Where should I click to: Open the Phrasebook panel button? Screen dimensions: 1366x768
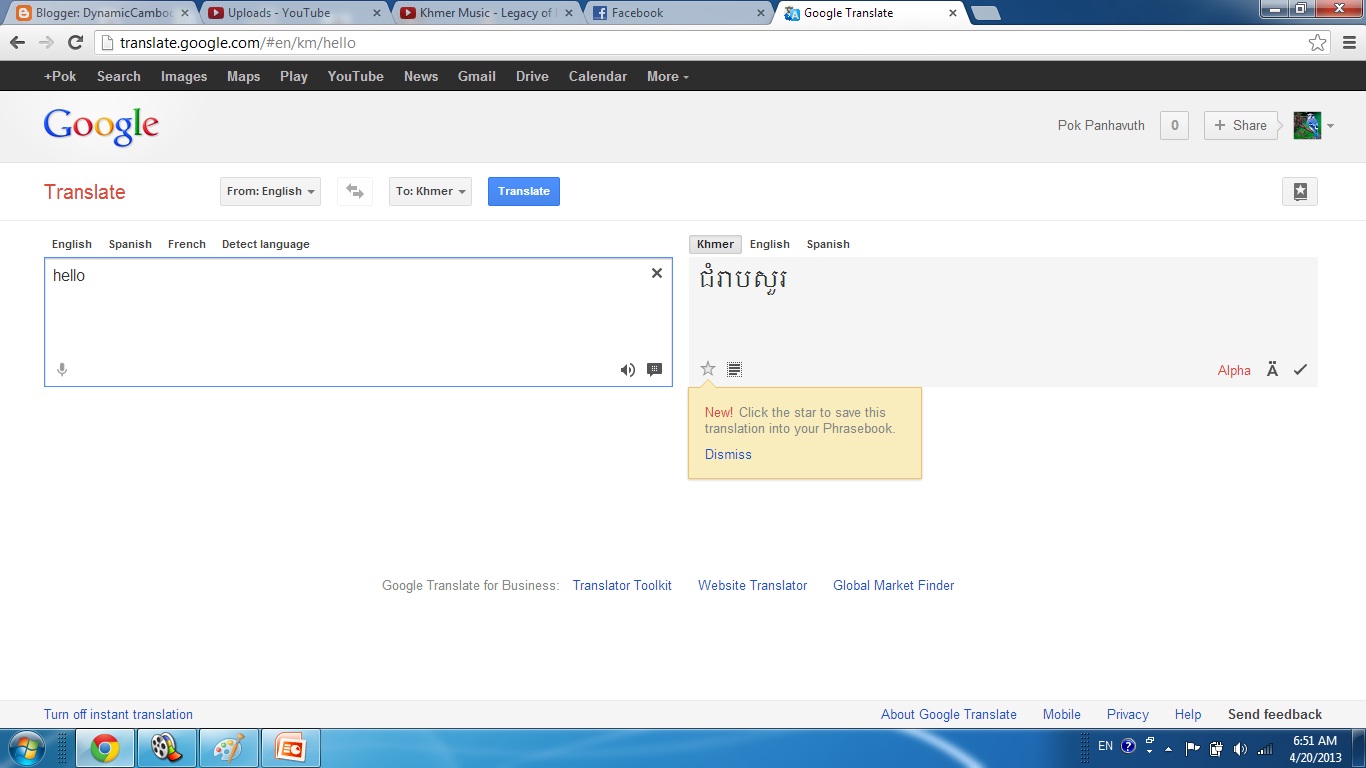tap(1300, 192)
